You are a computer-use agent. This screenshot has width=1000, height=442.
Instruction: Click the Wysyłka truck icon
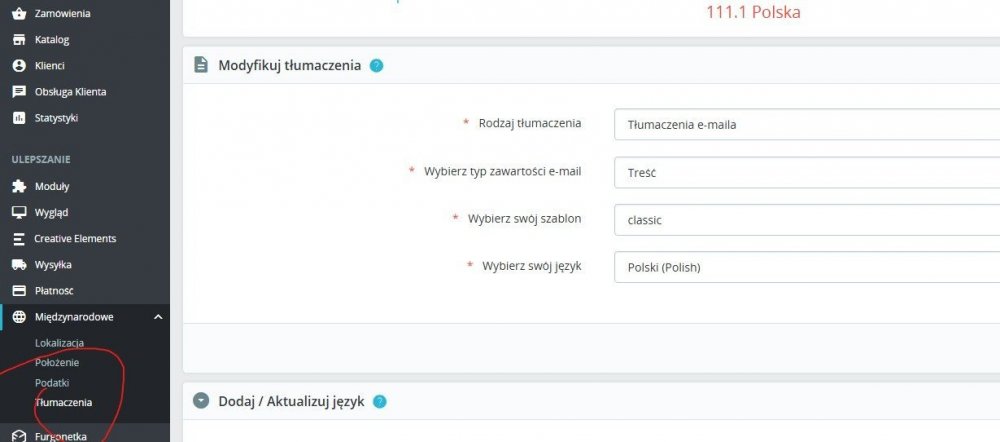pyautogui.click(x=18, y=265)
